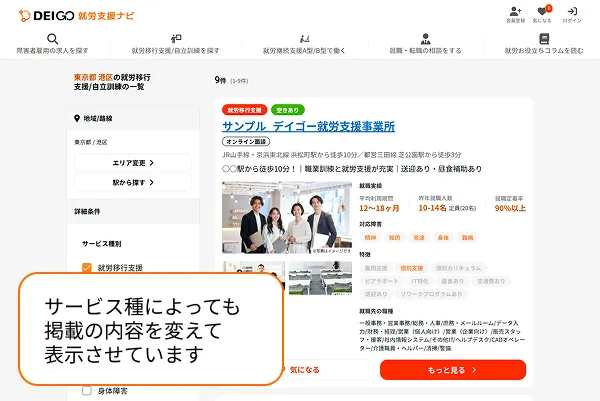Viewport: 600px width, 401px height.
Task: Click the 12〜18ヶ月 average usage period value
Action: tap(379, 208)
